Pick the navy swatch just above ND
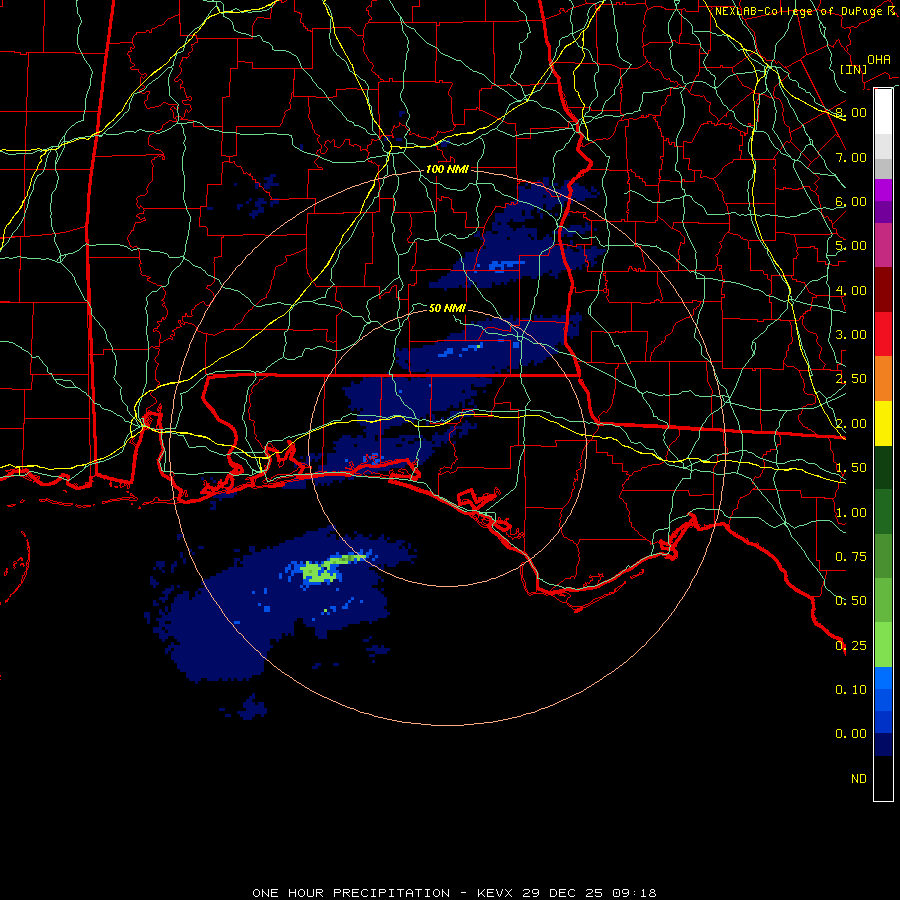The image size is (900, 900). pos(883,745)
